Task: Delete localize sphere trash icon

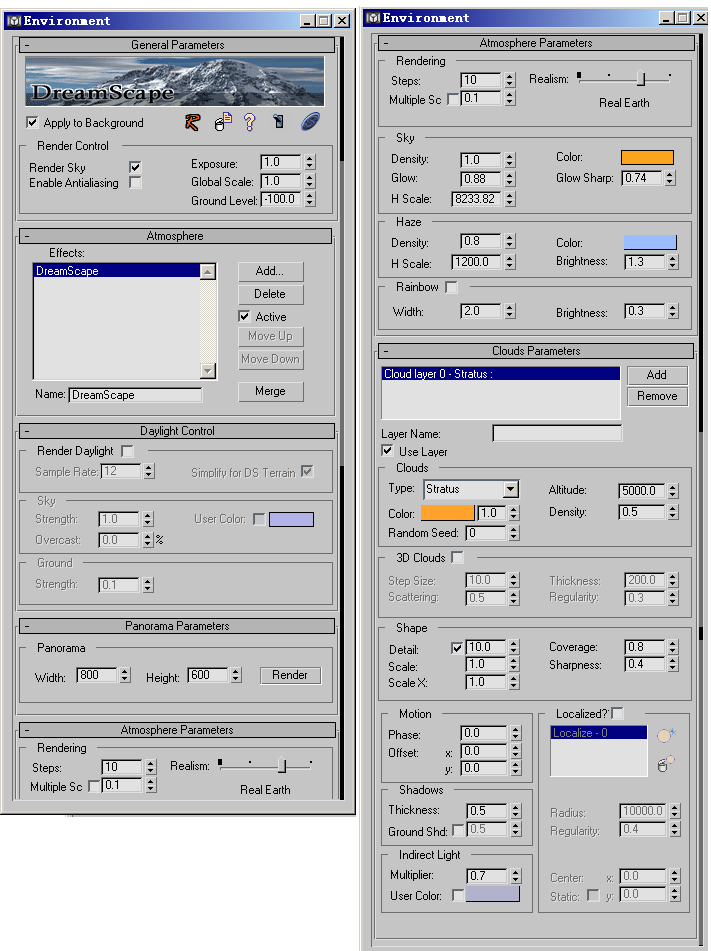Action: click(x=666, y=764)
